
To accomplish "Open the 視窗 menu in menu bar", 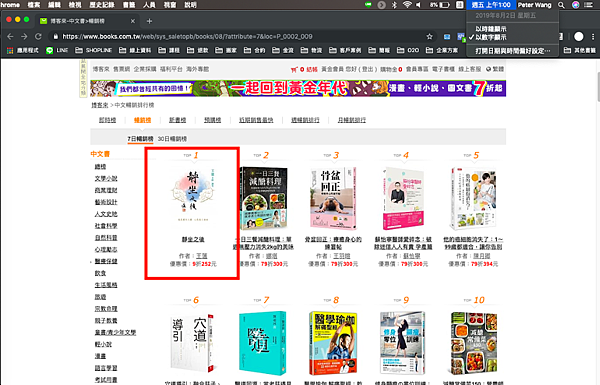I will [x=170, y=5].
